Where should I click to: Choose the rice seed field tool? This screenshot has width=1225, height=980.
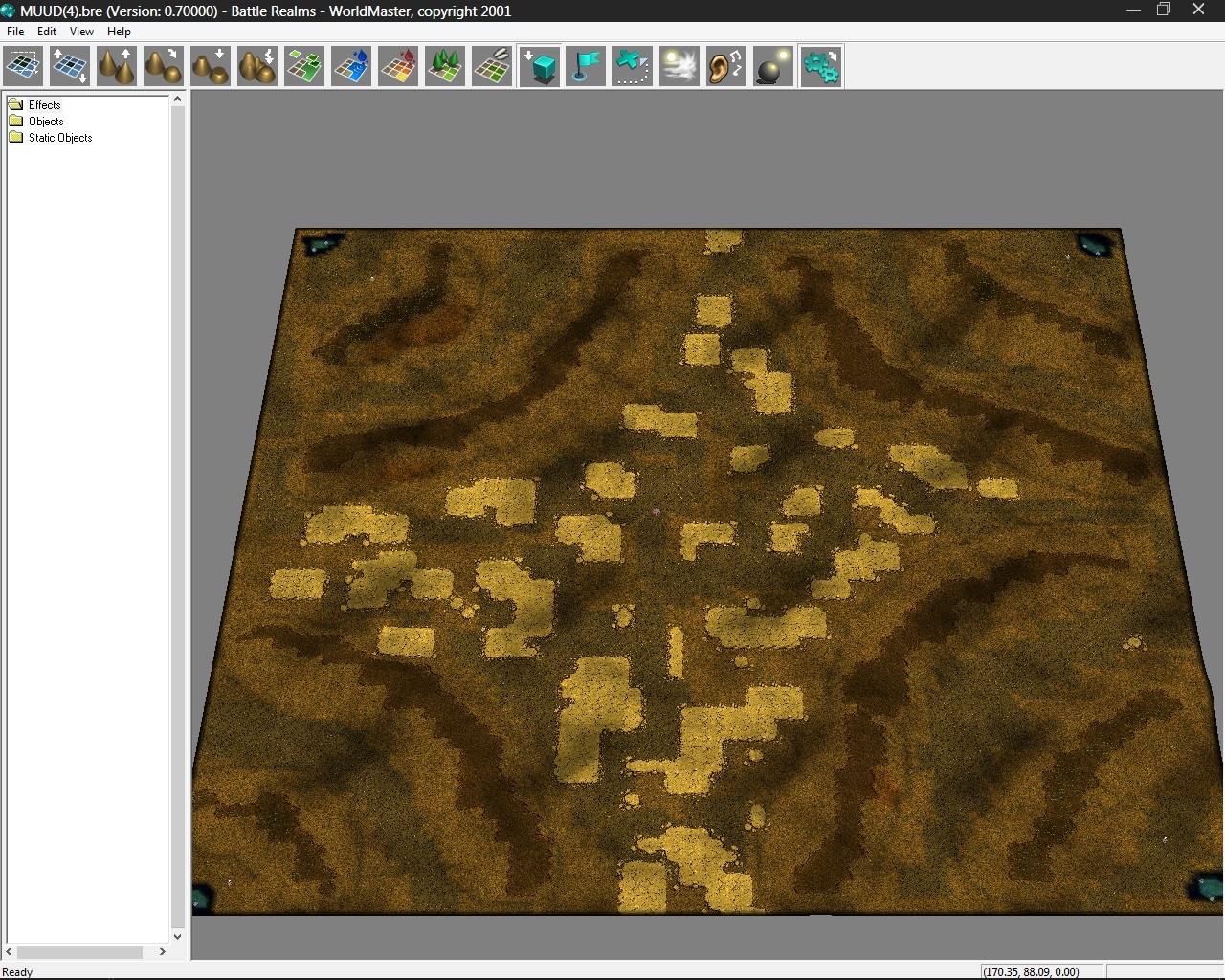point(492,67)
